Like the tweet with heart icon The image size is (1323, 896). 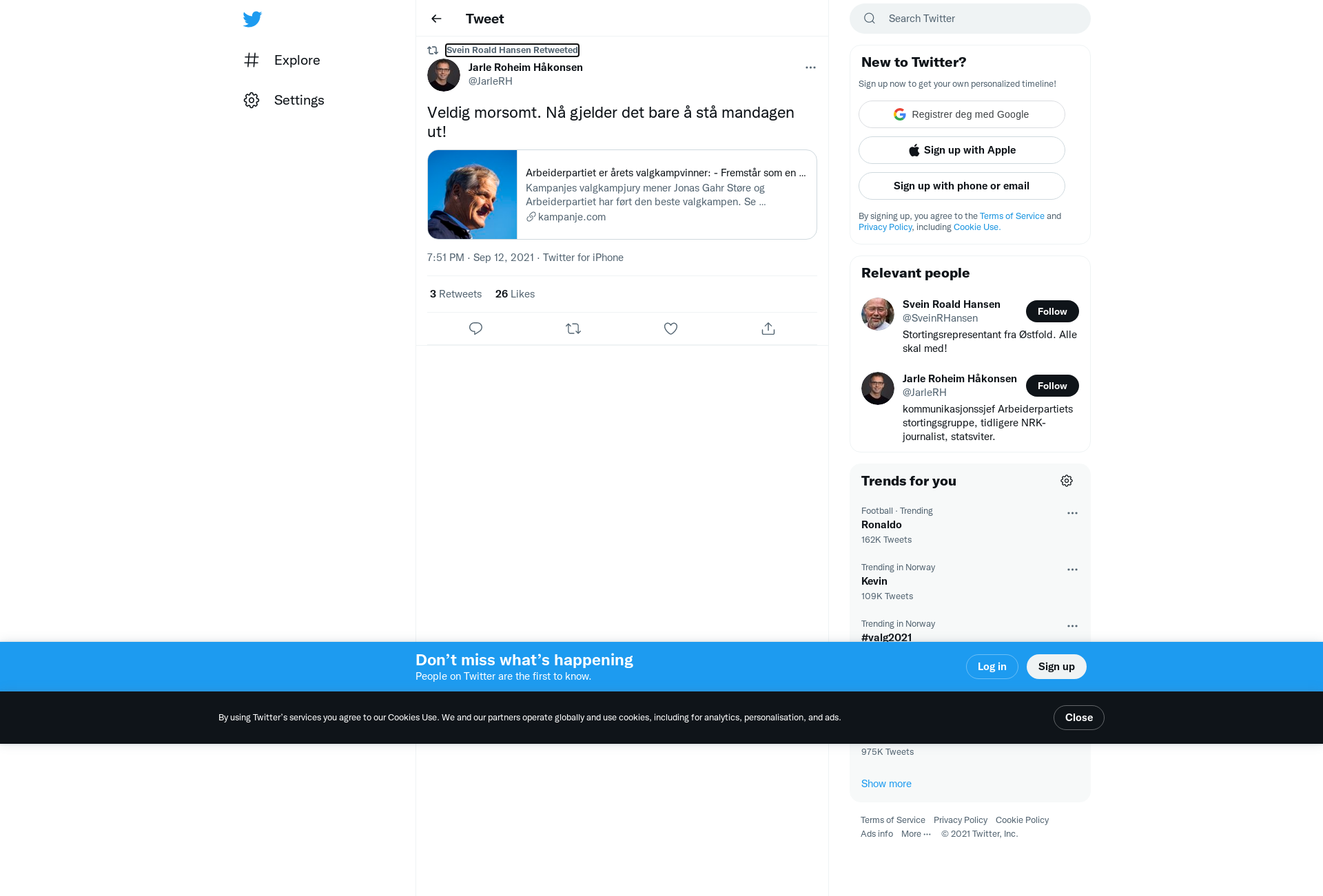(x=670, y=329)
